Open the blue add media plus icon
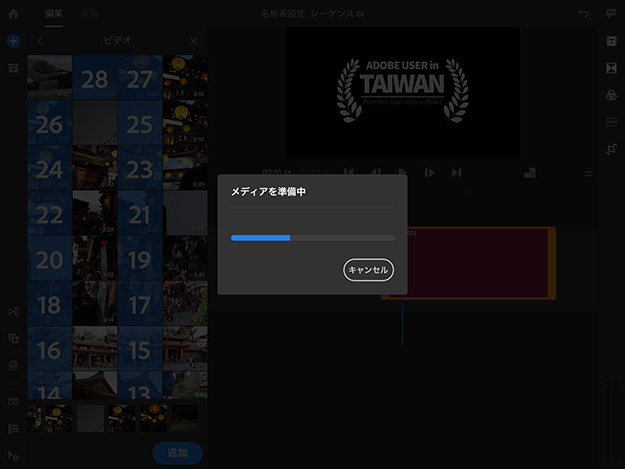The width and height of the screenshot is (625, 469). (13, 42)
